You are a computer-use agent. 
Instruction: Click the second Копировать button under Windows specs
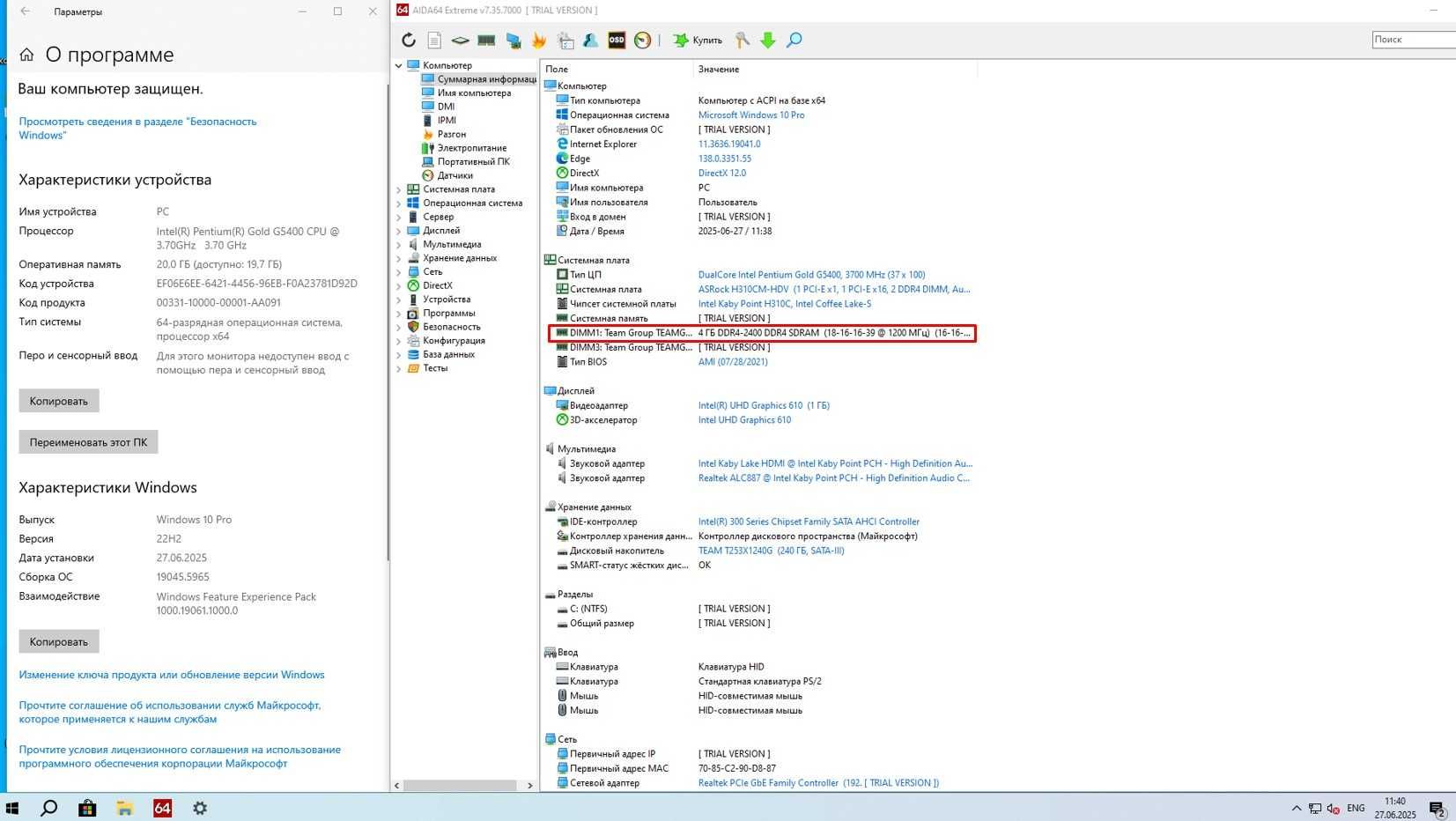click(59, 641)
